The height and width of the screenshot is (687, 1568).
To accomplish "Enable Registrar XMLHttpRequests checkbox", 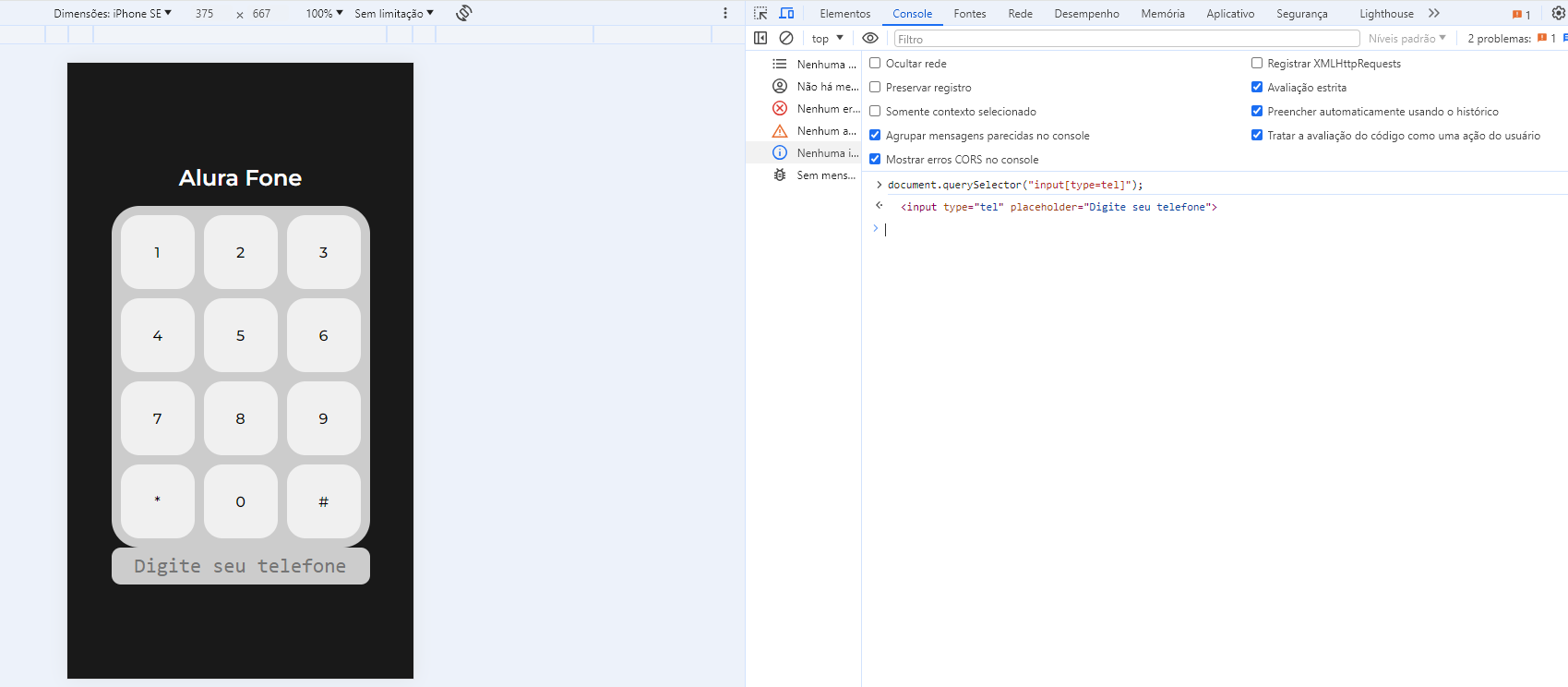I will [1257, 63].
